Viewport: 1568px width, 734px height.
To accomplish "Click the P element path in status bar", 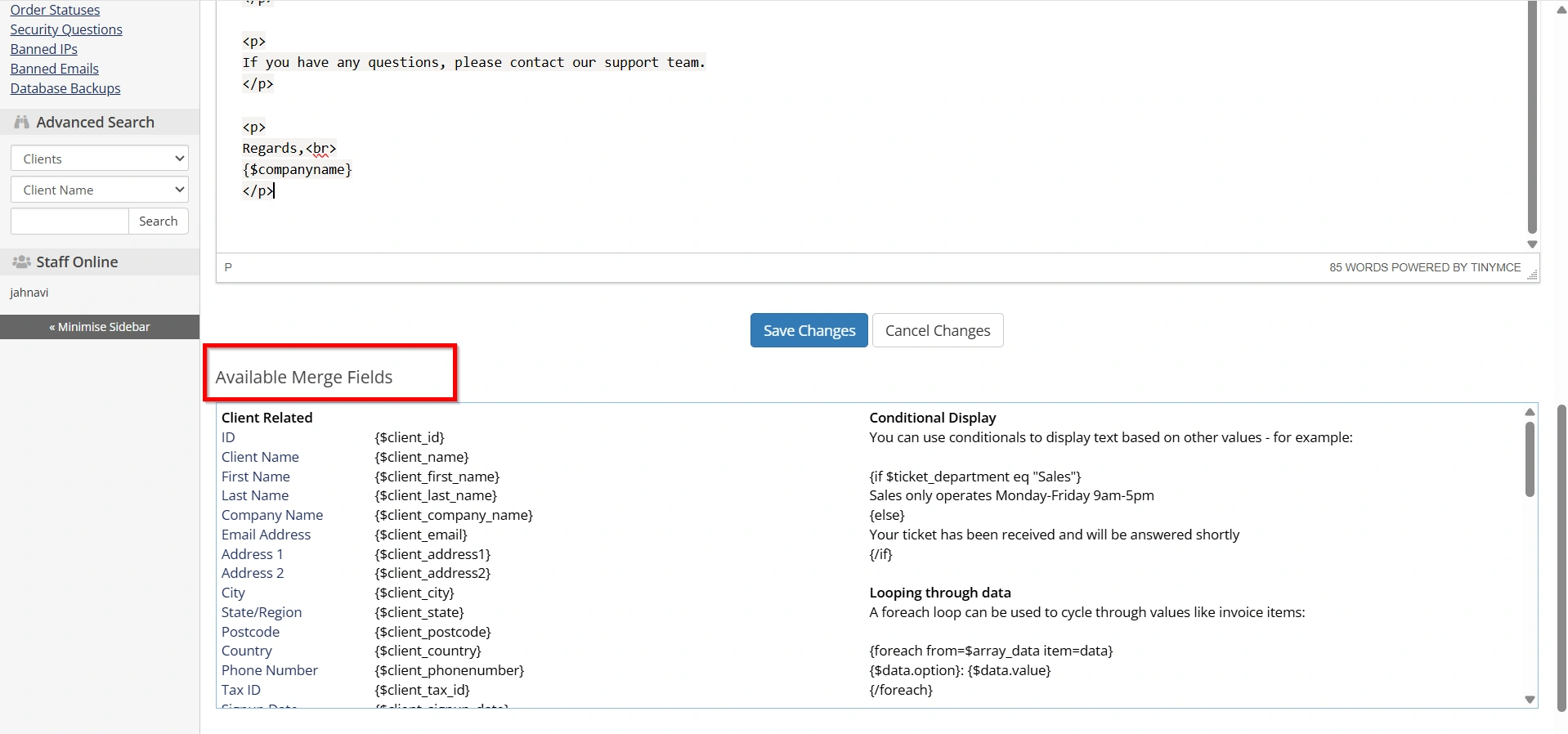I will pos(228,267).
